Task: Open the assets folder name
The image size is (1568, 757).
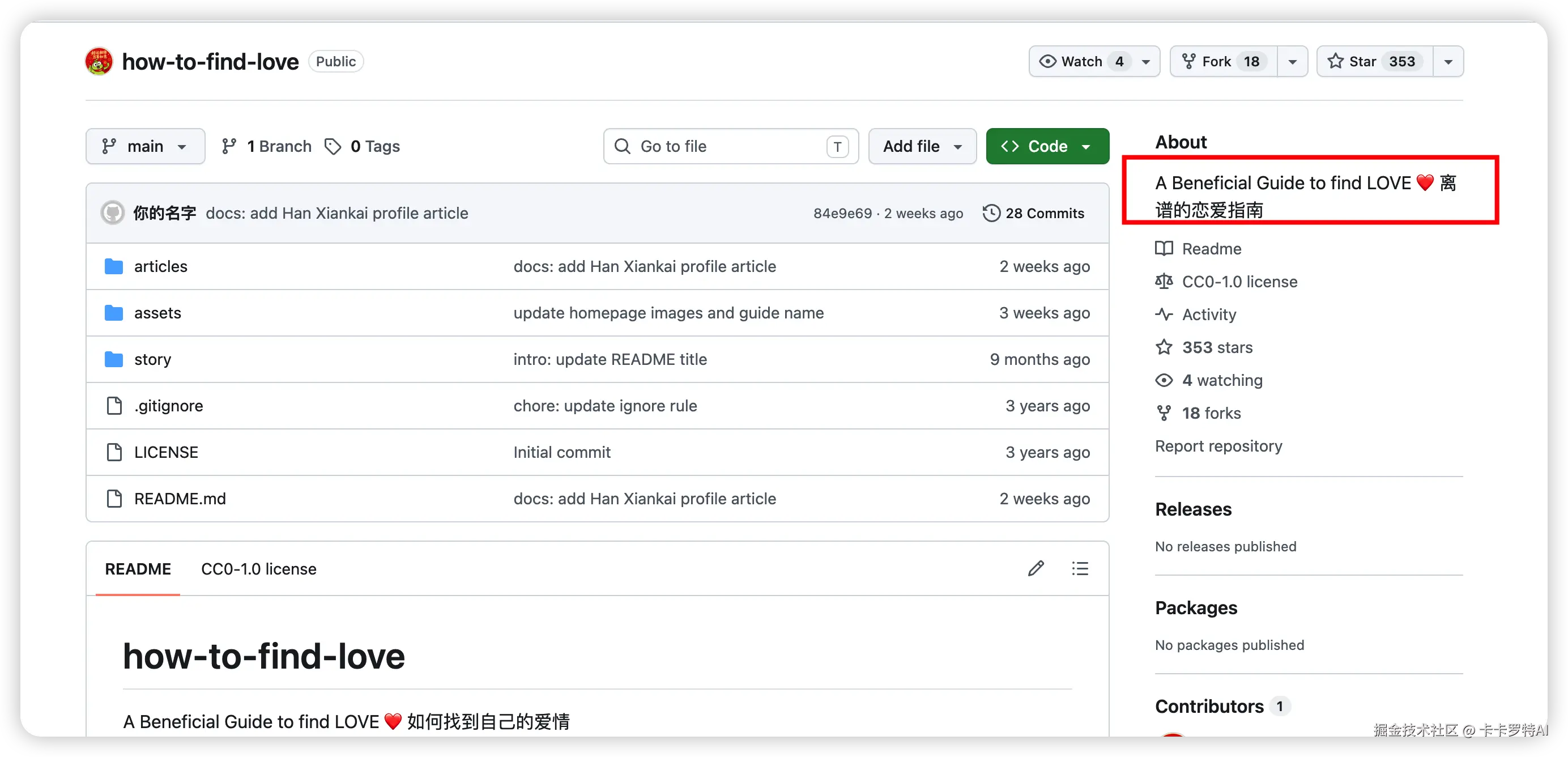Action: 157,313
